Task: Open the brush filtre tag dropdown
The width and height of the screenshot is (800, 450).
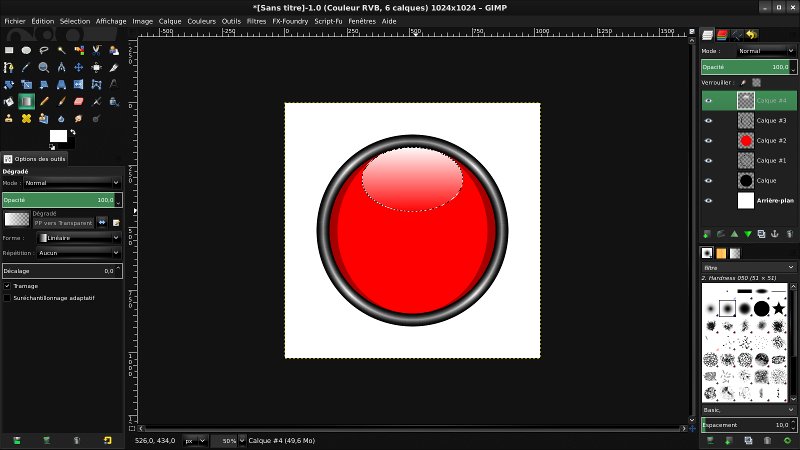Action: [748, 267]
